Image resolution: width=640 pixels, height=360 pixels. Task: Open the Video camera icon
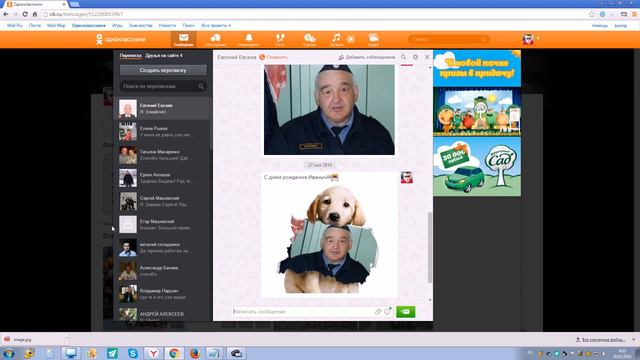click(373, 39)
